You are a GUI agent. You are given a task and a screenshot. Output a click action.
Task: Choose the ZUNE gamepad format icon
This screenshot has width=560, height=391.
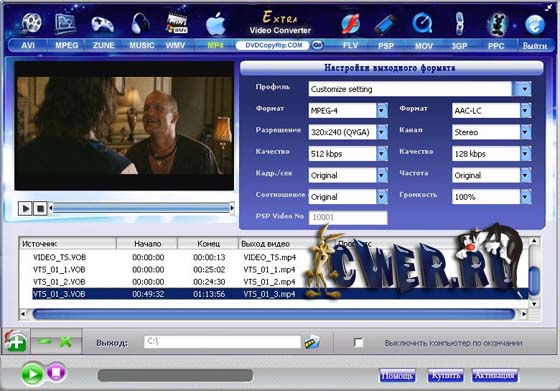[102, 24]
